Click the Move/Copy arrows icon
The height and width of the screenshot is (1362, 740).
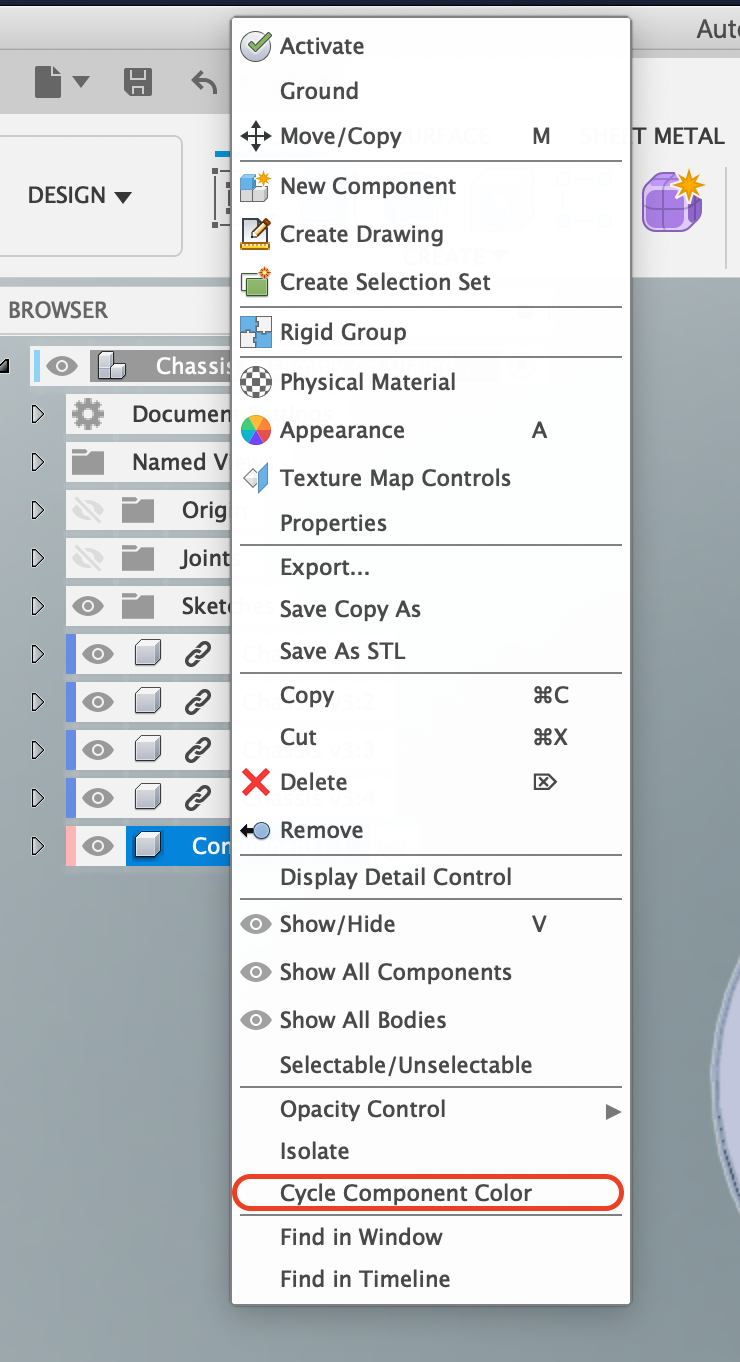(x=257, y=136)
